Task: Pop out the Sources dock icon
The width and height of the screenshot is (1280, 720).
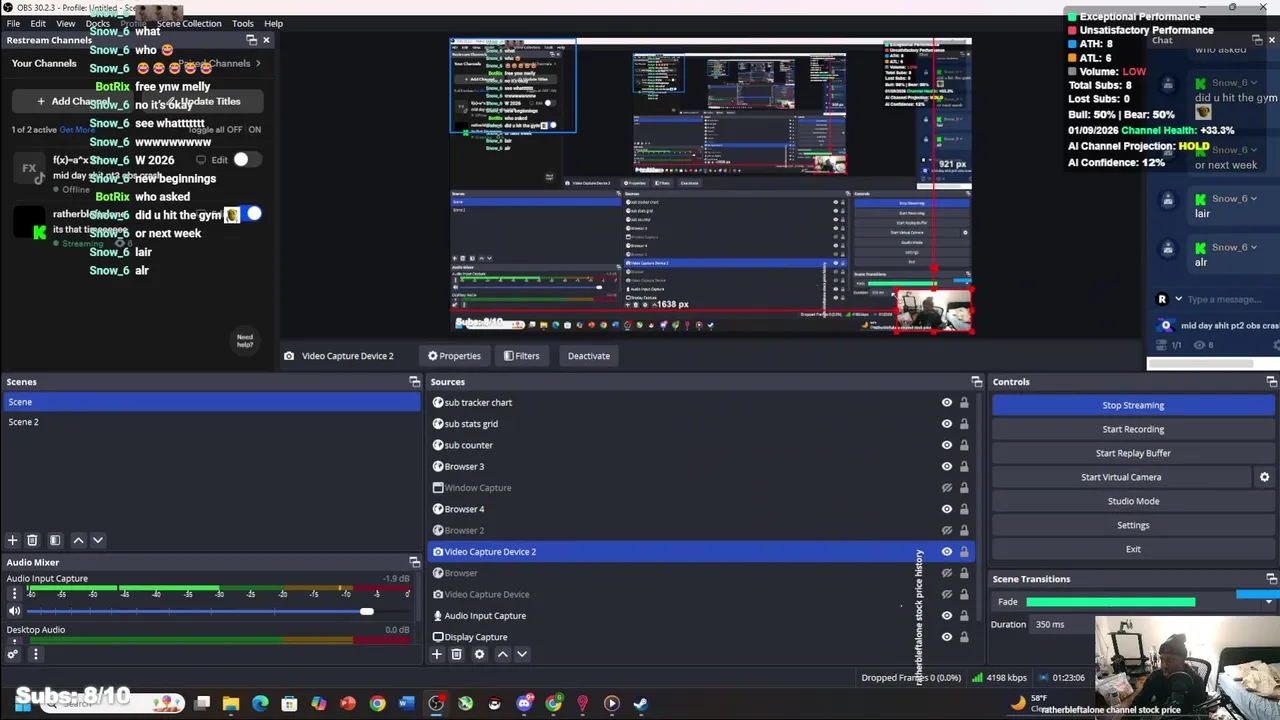Action: [977, 382]
